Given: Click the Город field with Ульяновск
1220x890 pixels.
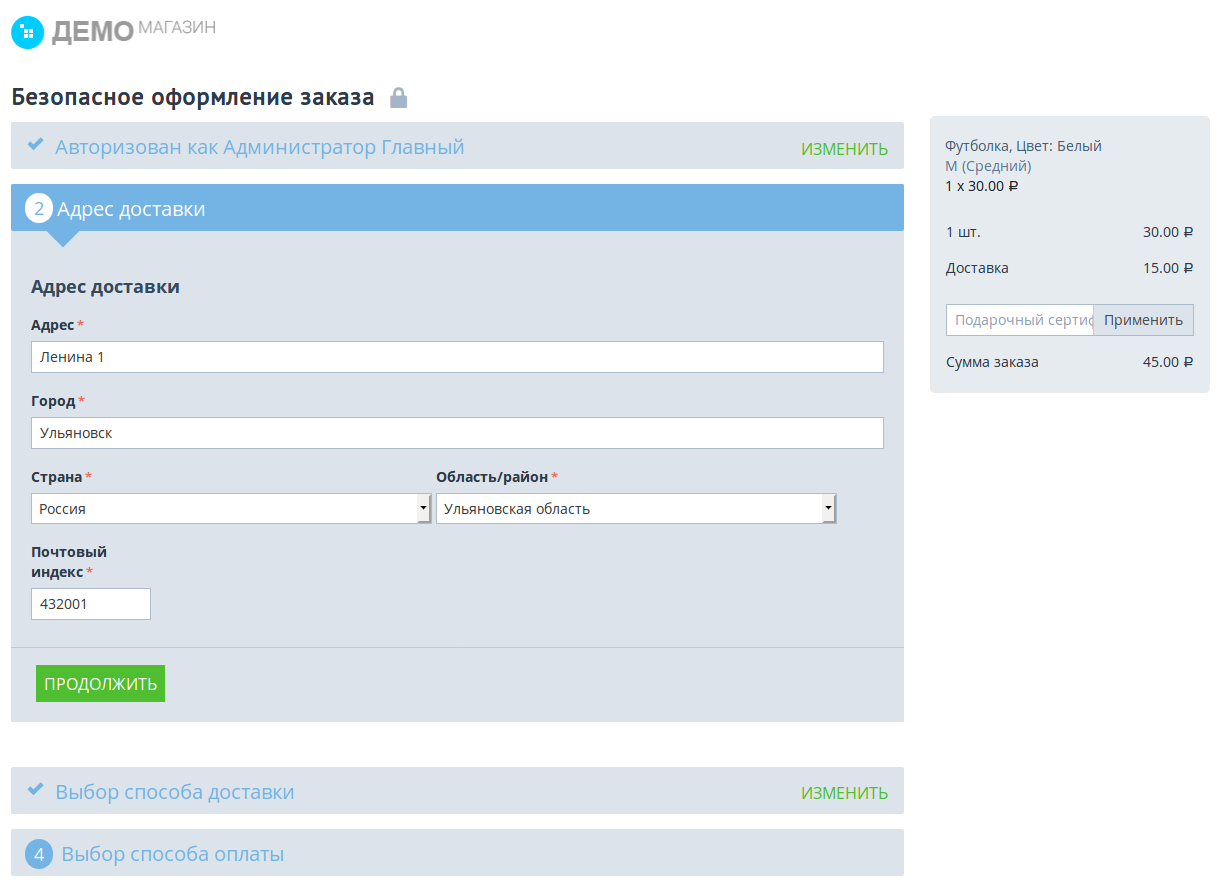Looking at the screenshot, I should [457, 433].
